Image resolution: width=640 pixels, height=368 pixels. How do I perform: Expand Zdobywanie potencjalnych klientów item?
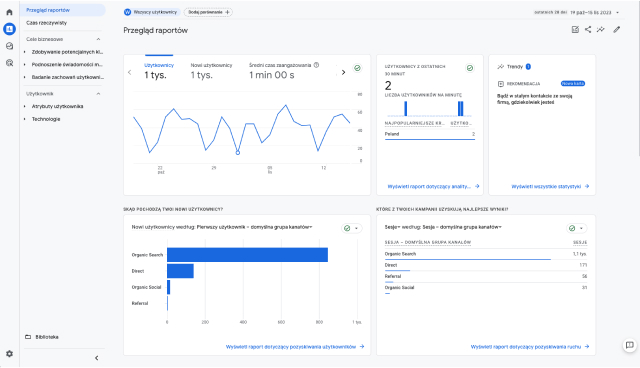tap(25, 52)
